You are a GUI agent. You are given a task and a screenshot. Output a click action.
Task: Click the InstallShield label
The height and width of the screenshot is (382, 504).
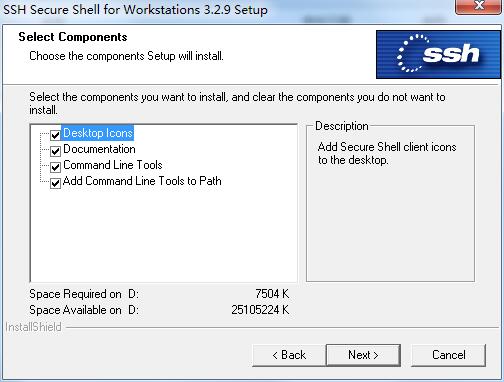[x=33, y=327]
